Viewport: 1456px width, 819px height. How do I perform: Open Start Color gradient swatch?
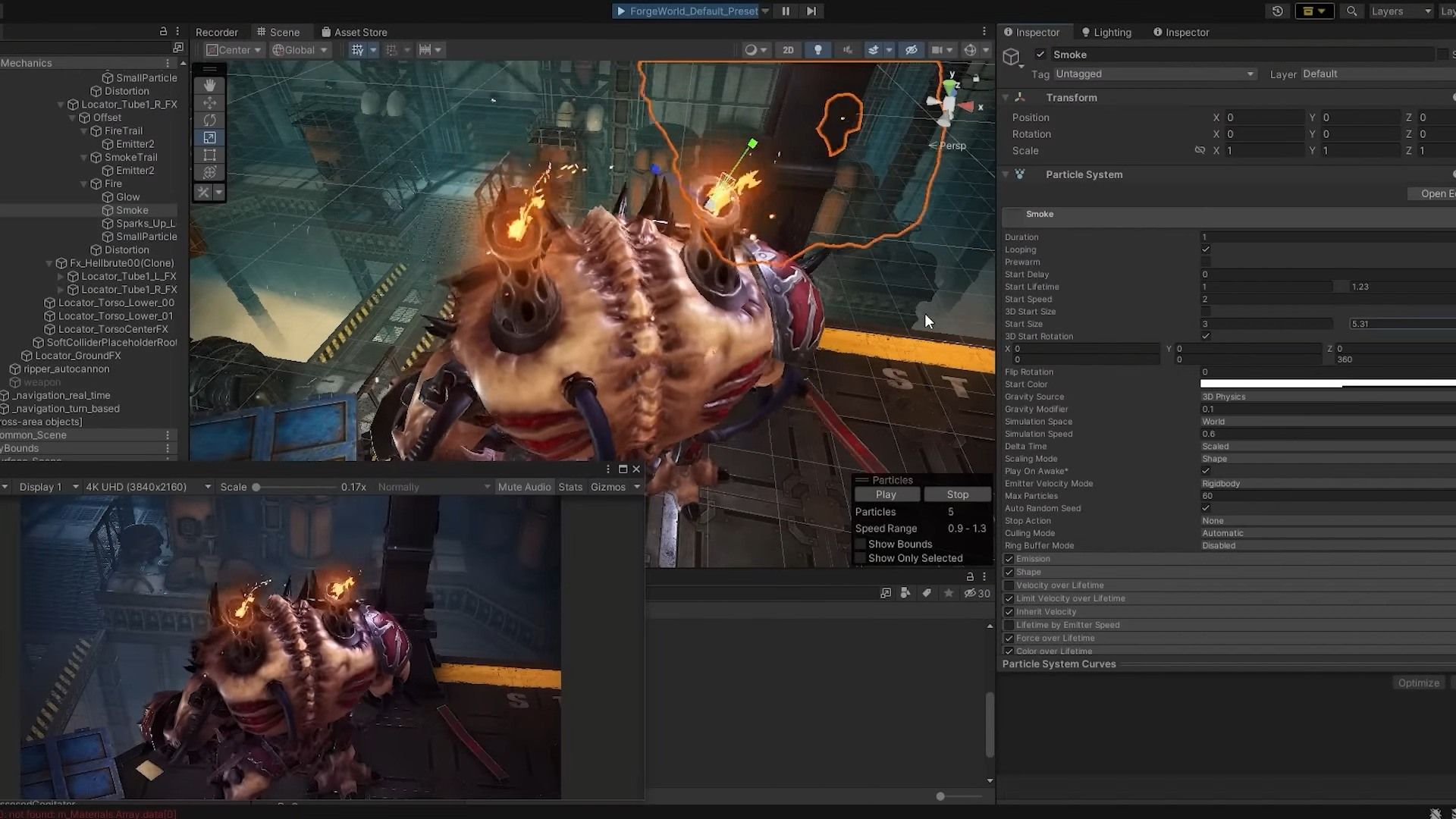point(1327,384)
